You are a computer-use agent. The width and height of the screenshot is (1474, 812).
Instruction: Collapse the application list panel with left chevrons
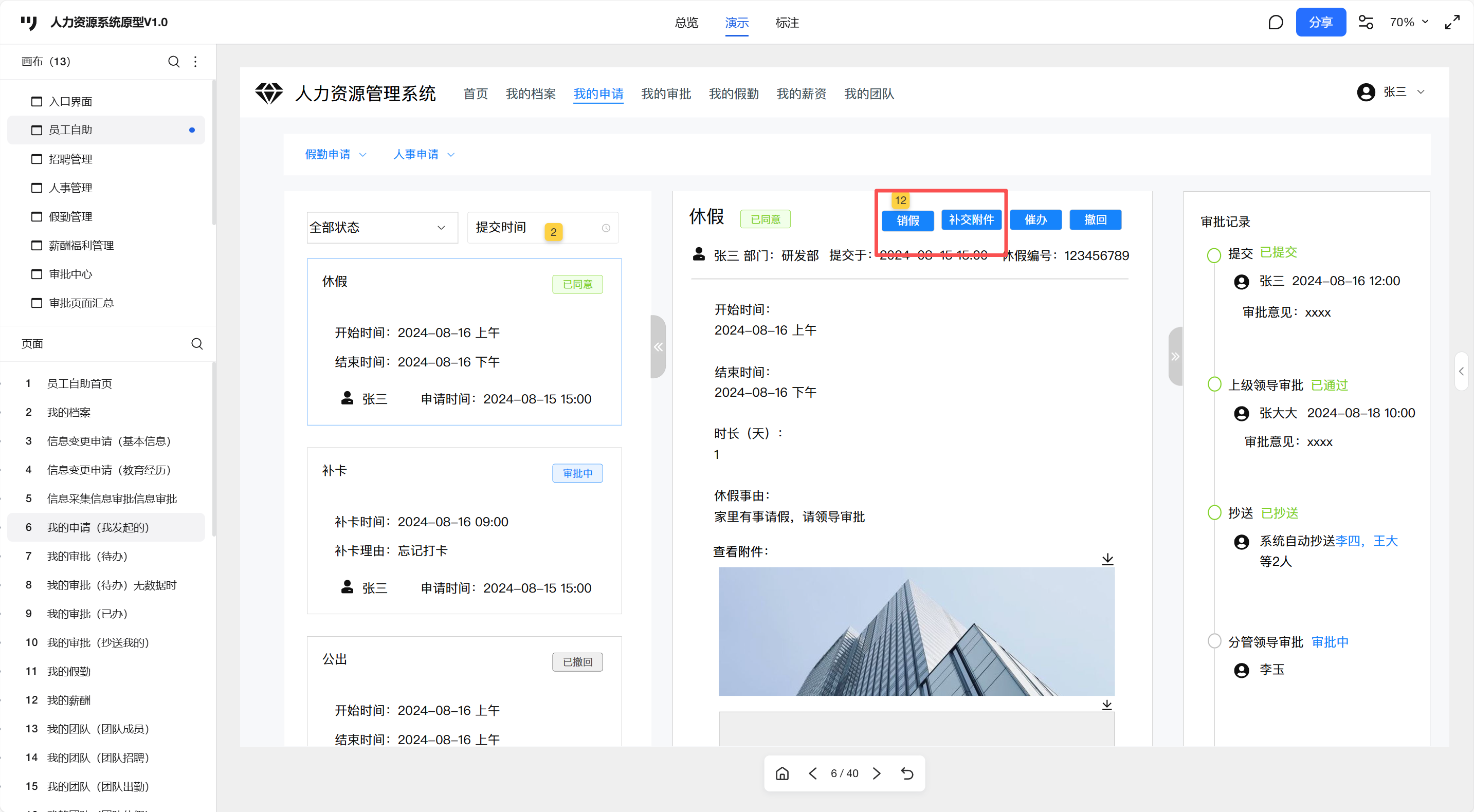[658, 346]
